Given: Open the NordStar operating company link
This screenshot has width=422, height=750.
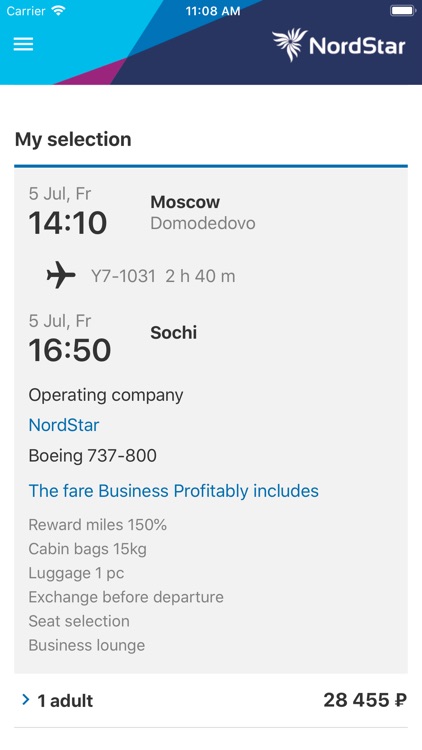Looking at the screenshot, I should [x=64, y=425].
